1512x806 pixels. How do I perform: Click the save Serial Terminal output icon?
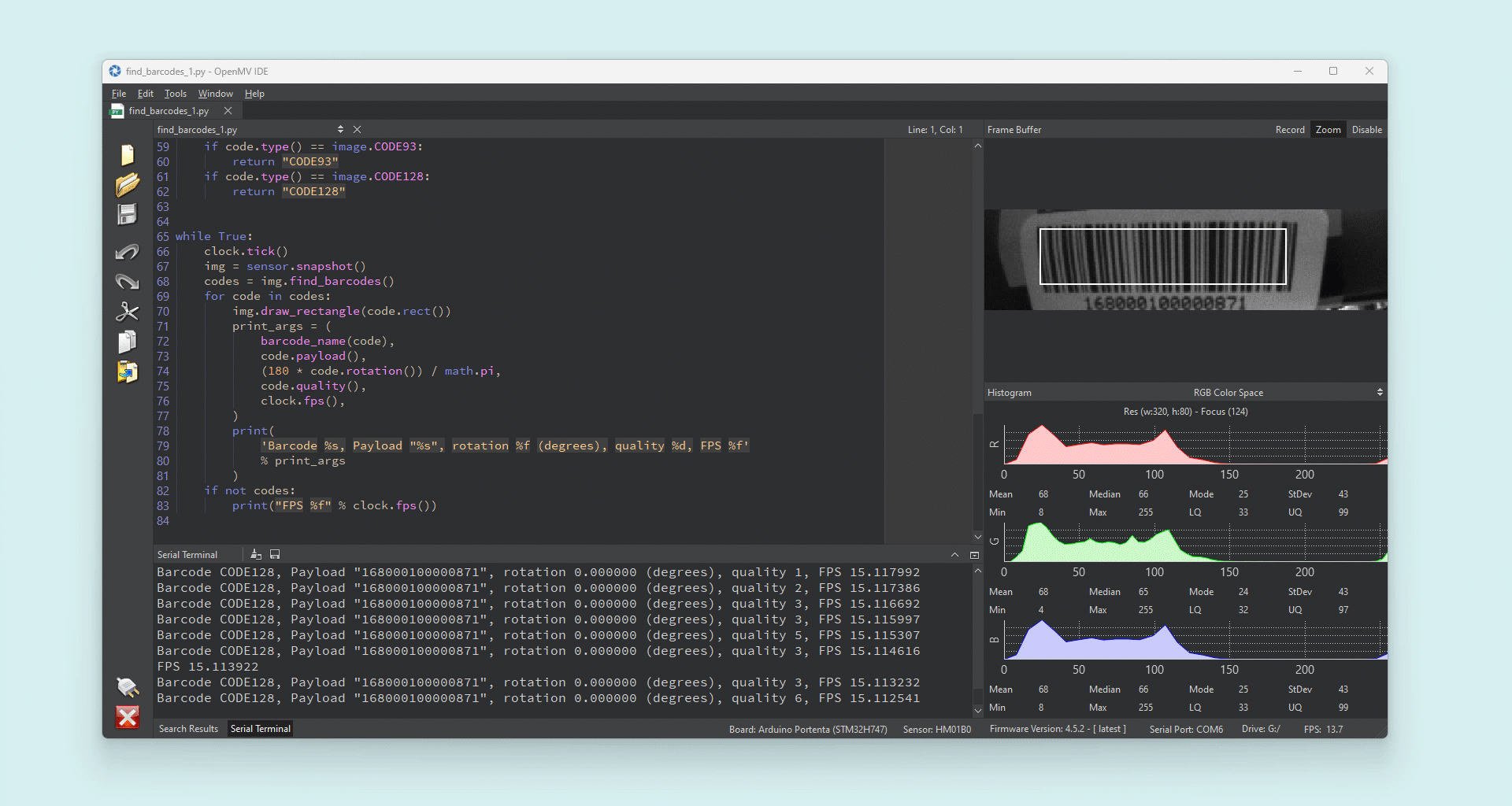275,555
